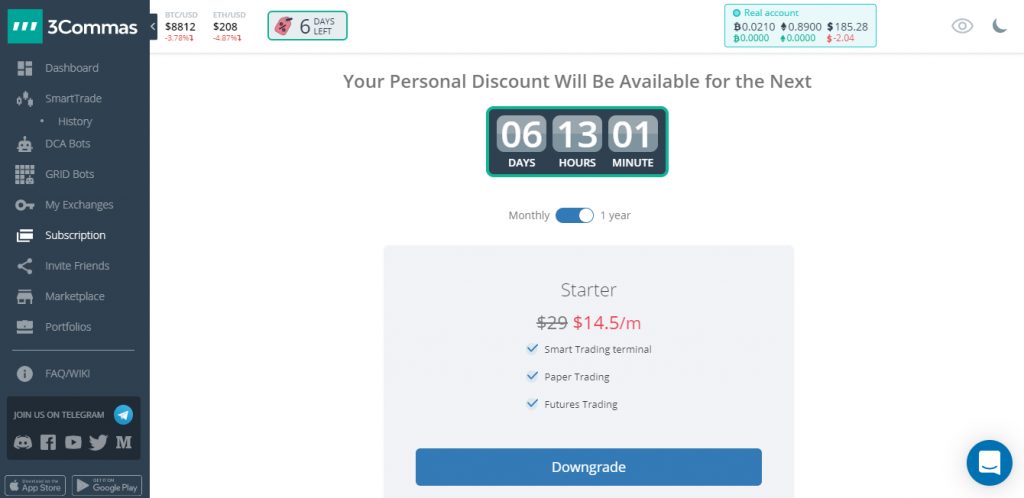Visit the Facebook page icon

pyautogui.click(x=48, y=443)
